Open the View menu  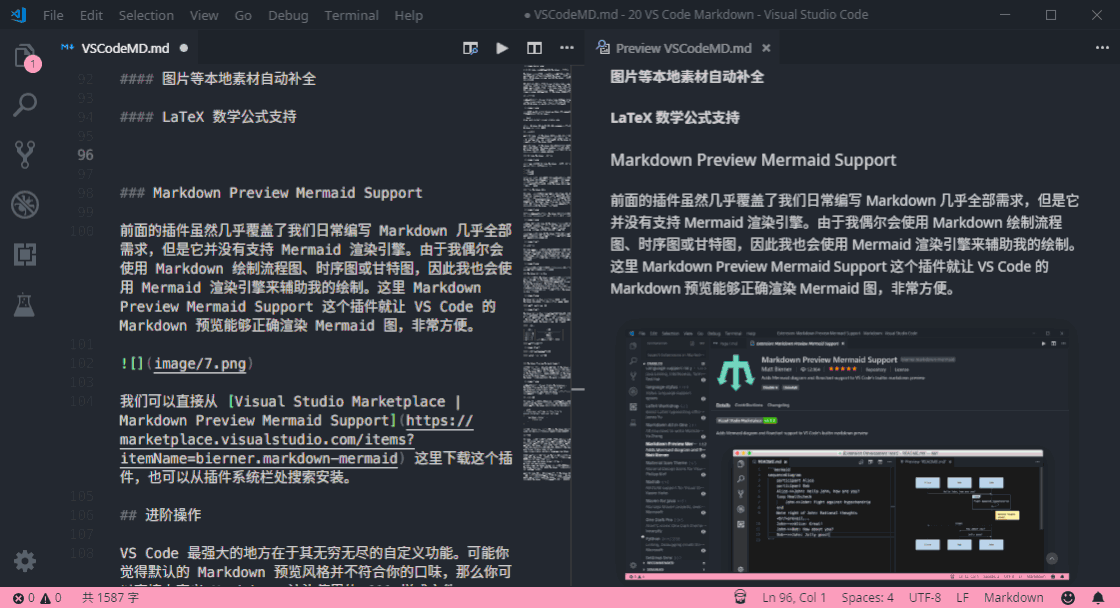pyautogui.click(x=204, y=15)
